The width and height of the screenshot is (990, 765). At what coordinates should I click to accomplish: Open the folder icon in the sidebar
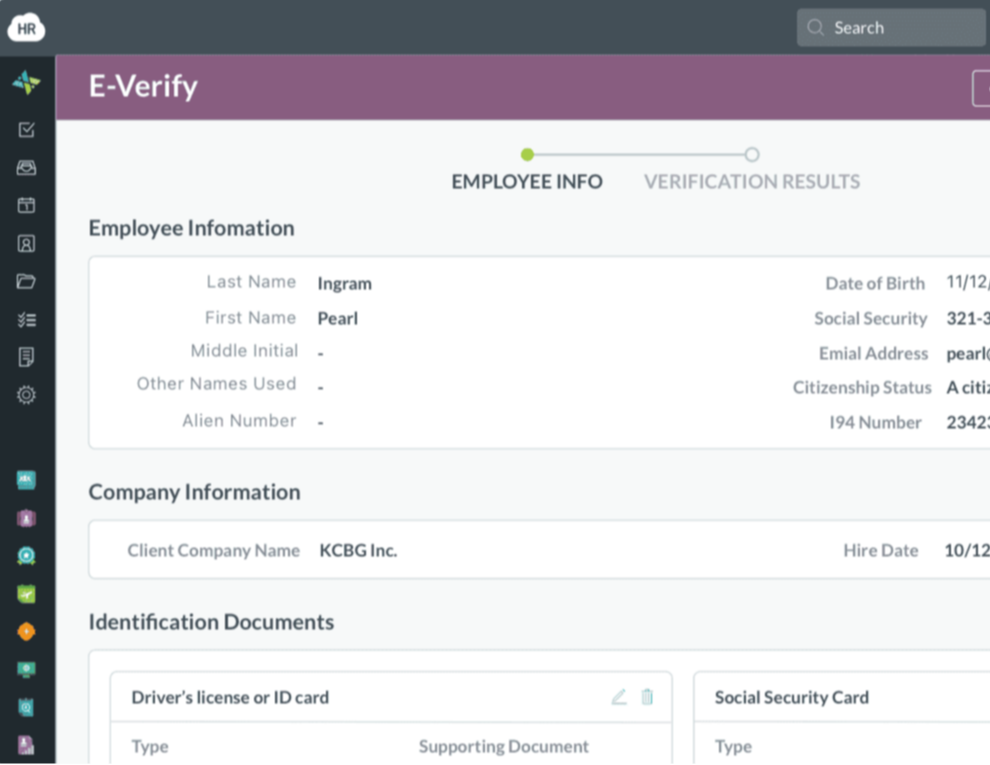point(27,282)
